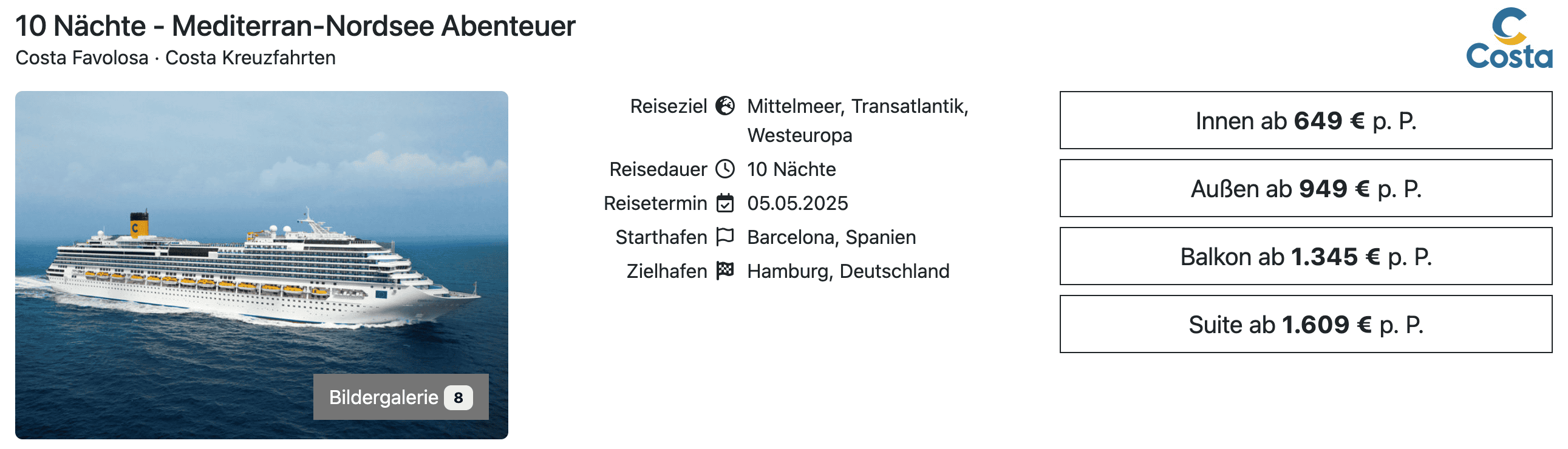
Task: Click the Costa Favolosa · Costa Kreuzfahrten subtitle
Action: [176, 58]
